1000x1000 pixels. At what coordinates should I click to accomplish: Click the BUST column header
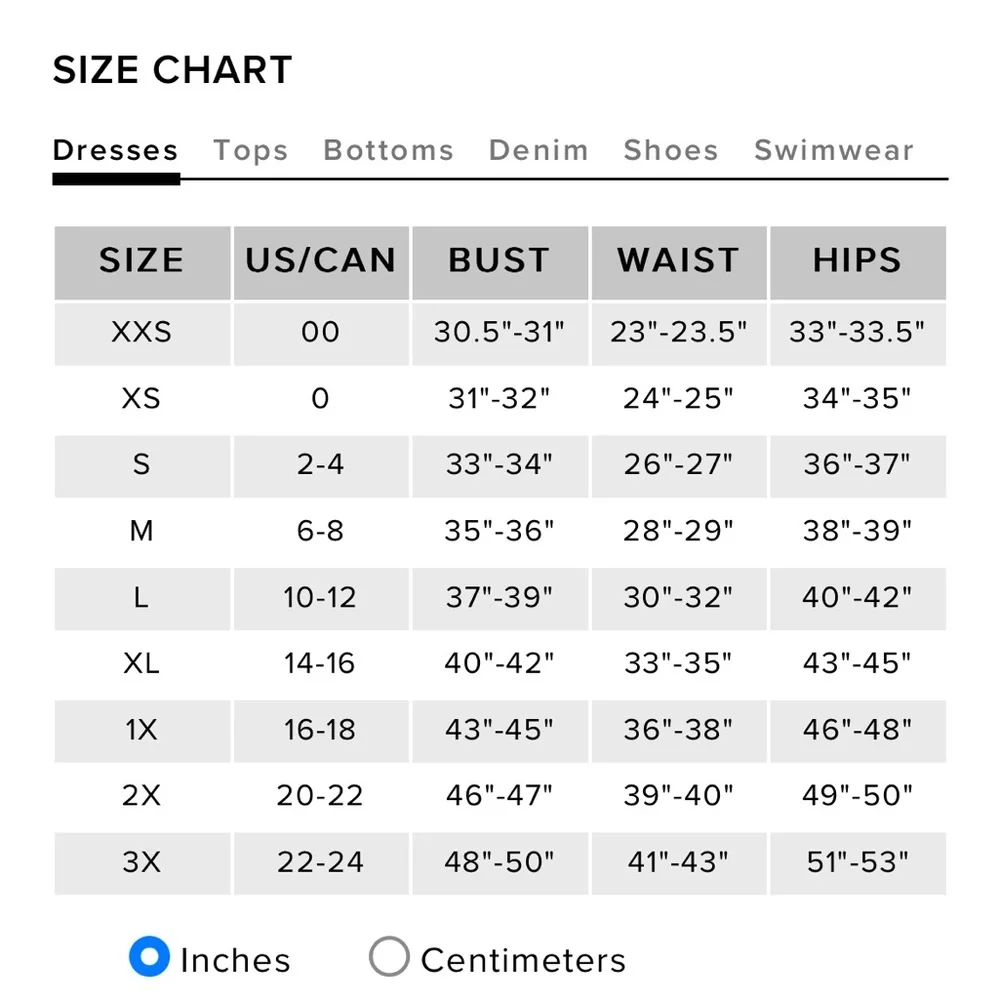point(499,261)
